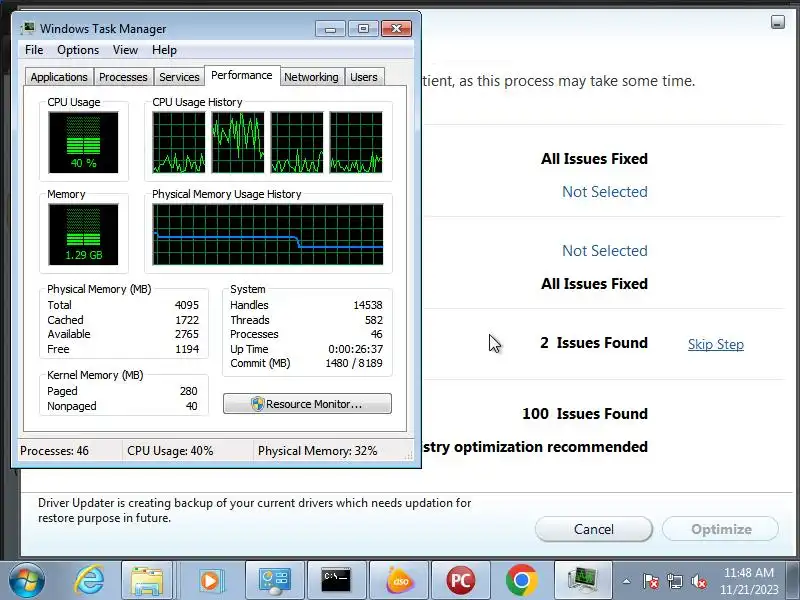
Task: Minimize the optimizer window behind Task Manager
Action: pos(778,22)
